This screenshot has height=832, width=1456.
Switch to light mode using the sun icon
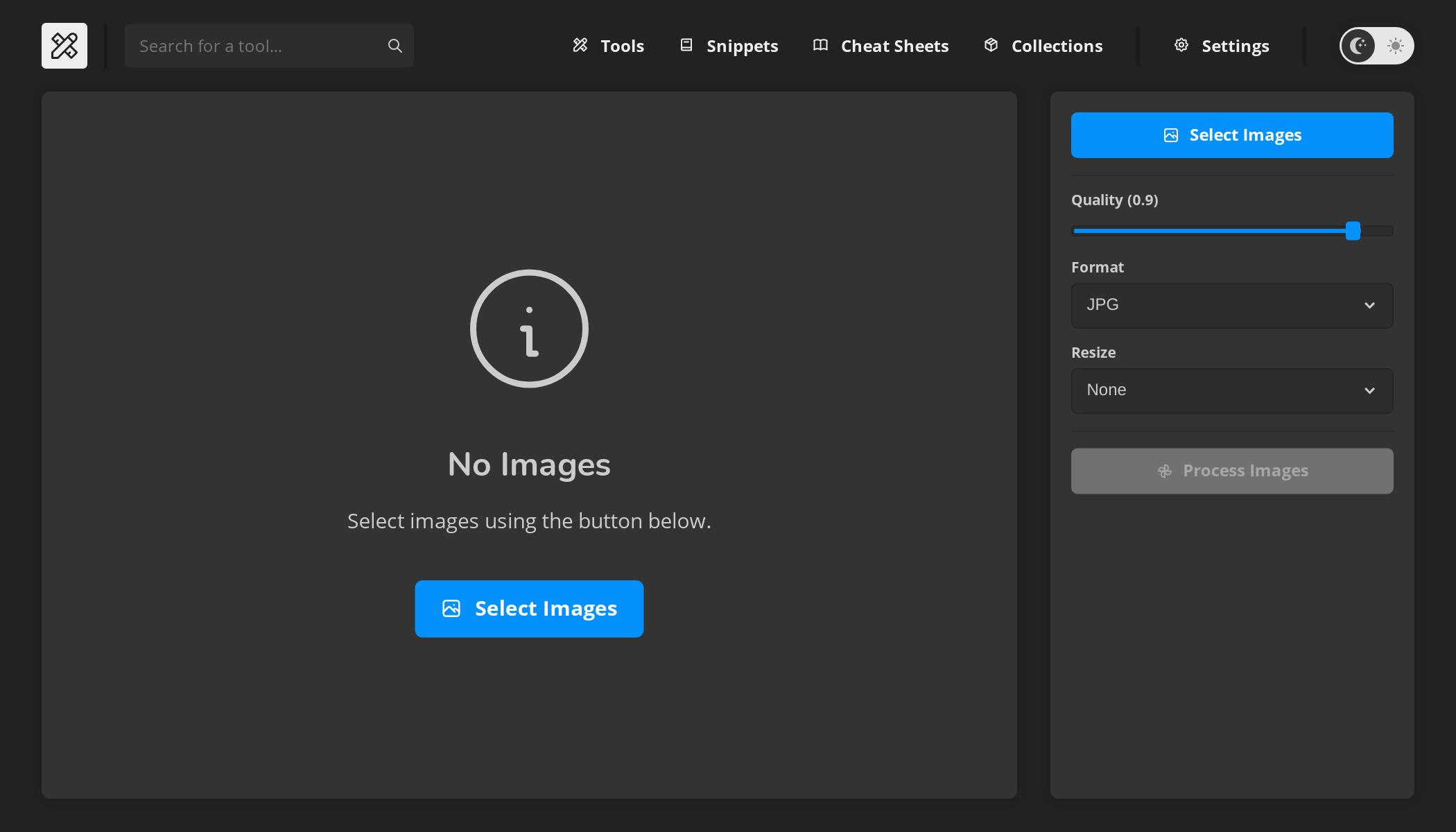1396,46
